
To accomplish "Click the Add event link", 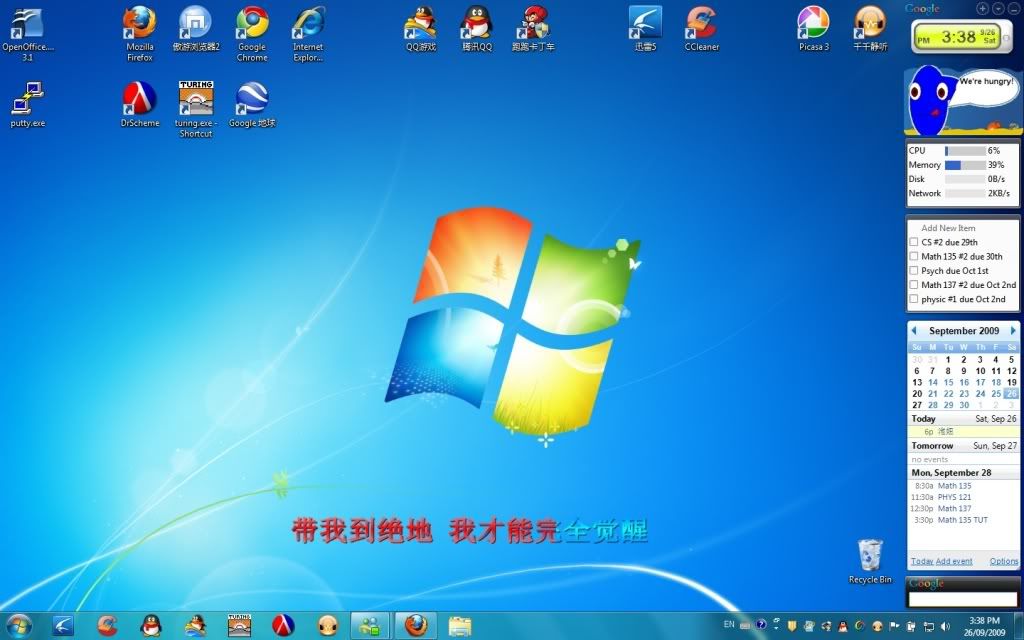I will coord(954,561).
